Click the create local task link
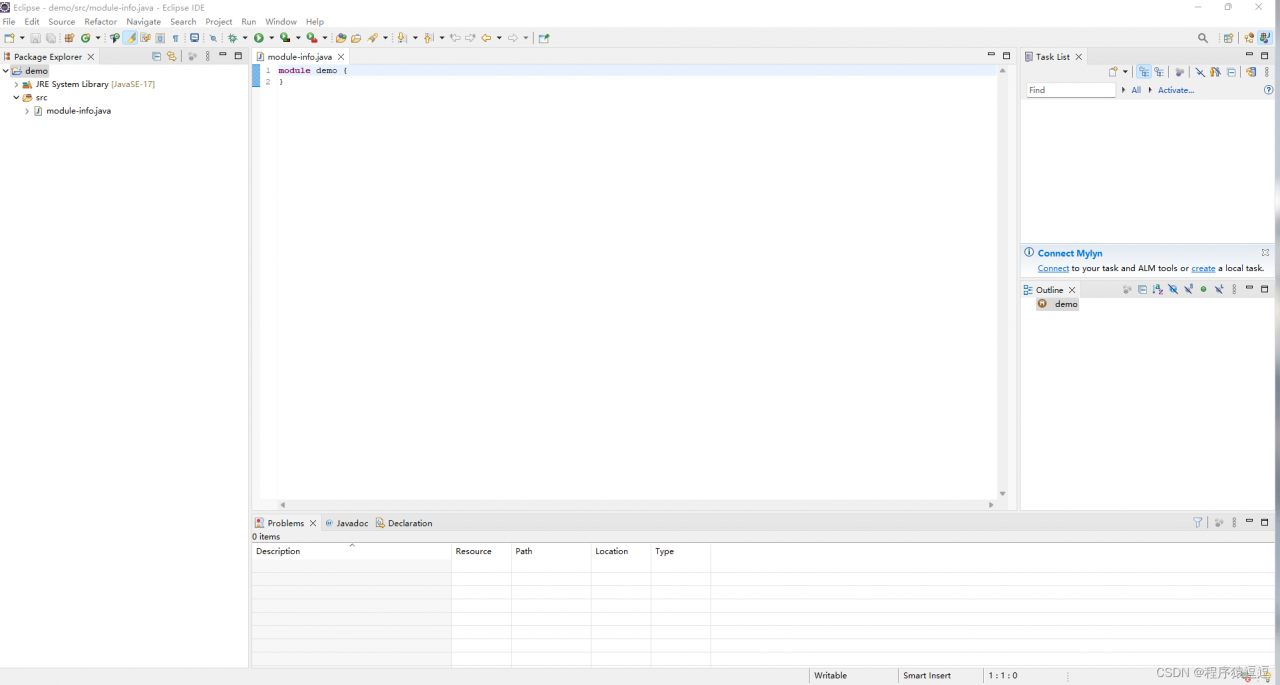The image size is (1280, 685). [x=1203, y=268]
